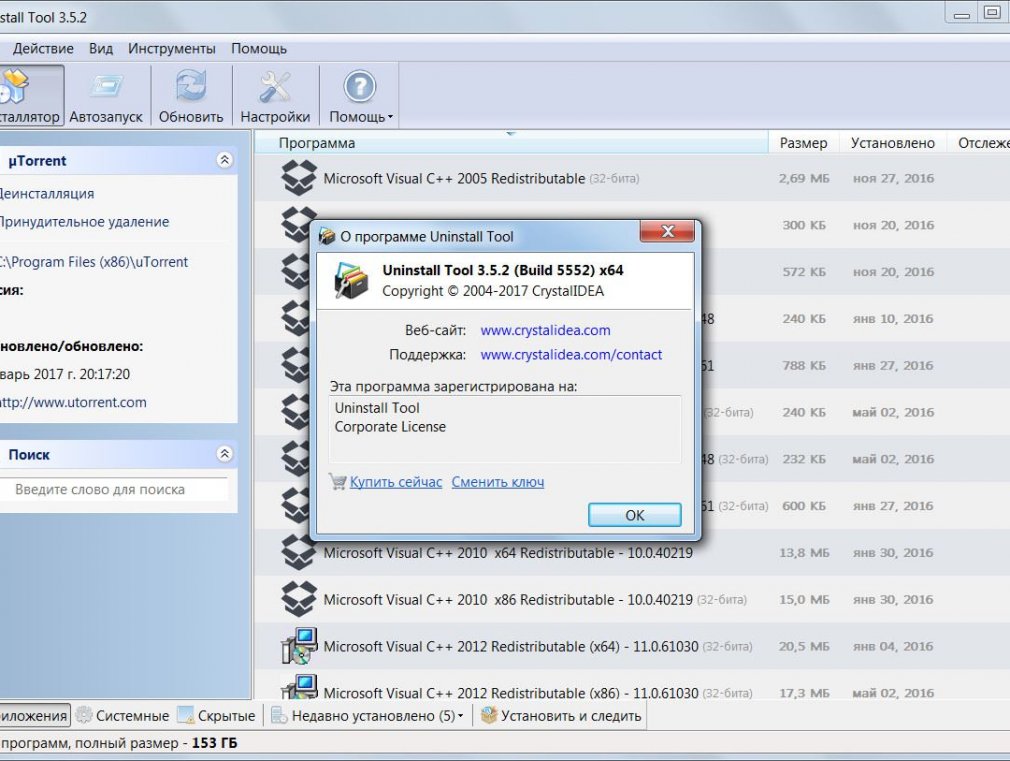
Task: Click the date 'ноя 27, 2016'
Action: click(x=893, y=178)
